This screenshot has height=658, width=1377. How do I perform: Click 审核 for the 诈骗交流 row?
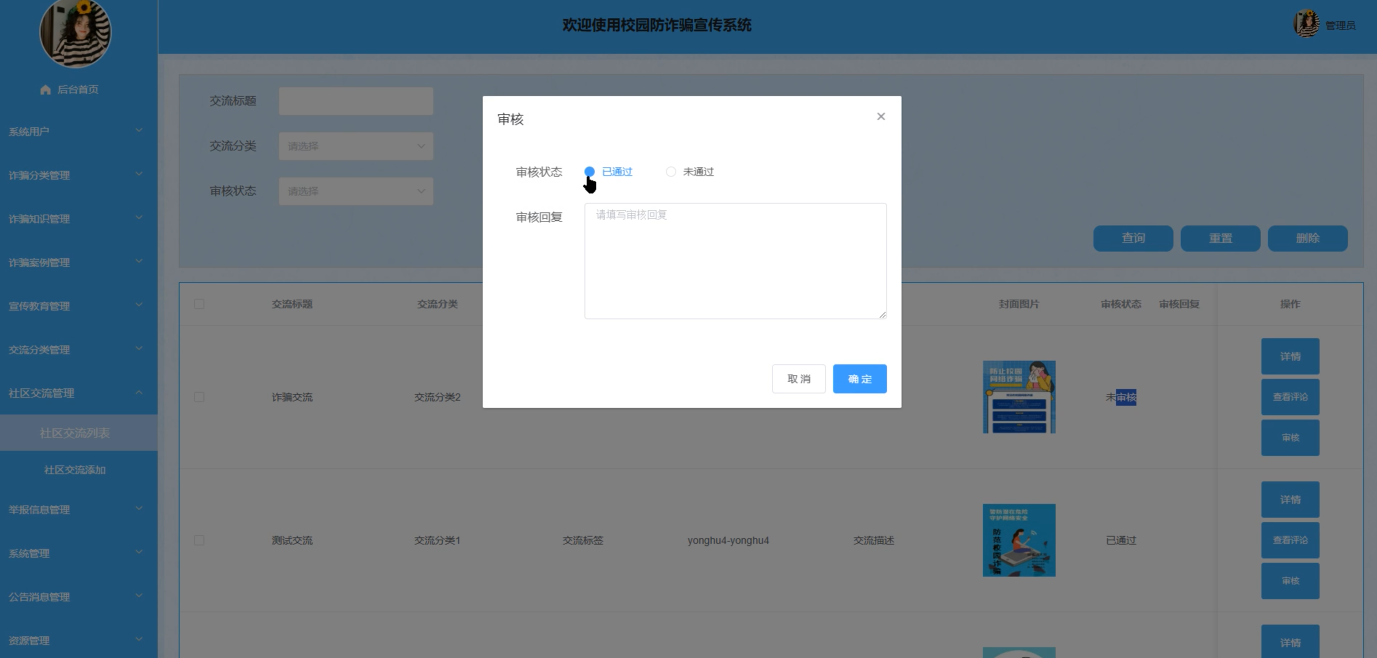[1290, 438]
